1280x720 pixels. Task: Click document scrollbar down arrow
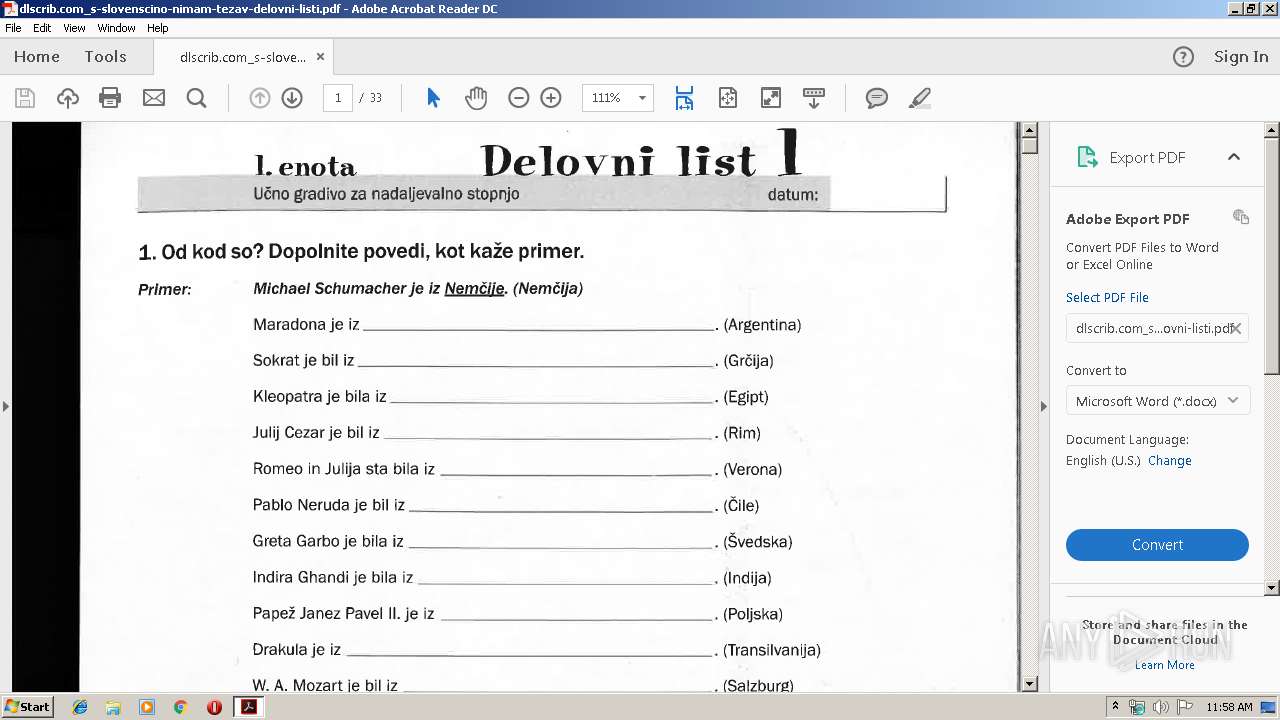pos(1029,684)
